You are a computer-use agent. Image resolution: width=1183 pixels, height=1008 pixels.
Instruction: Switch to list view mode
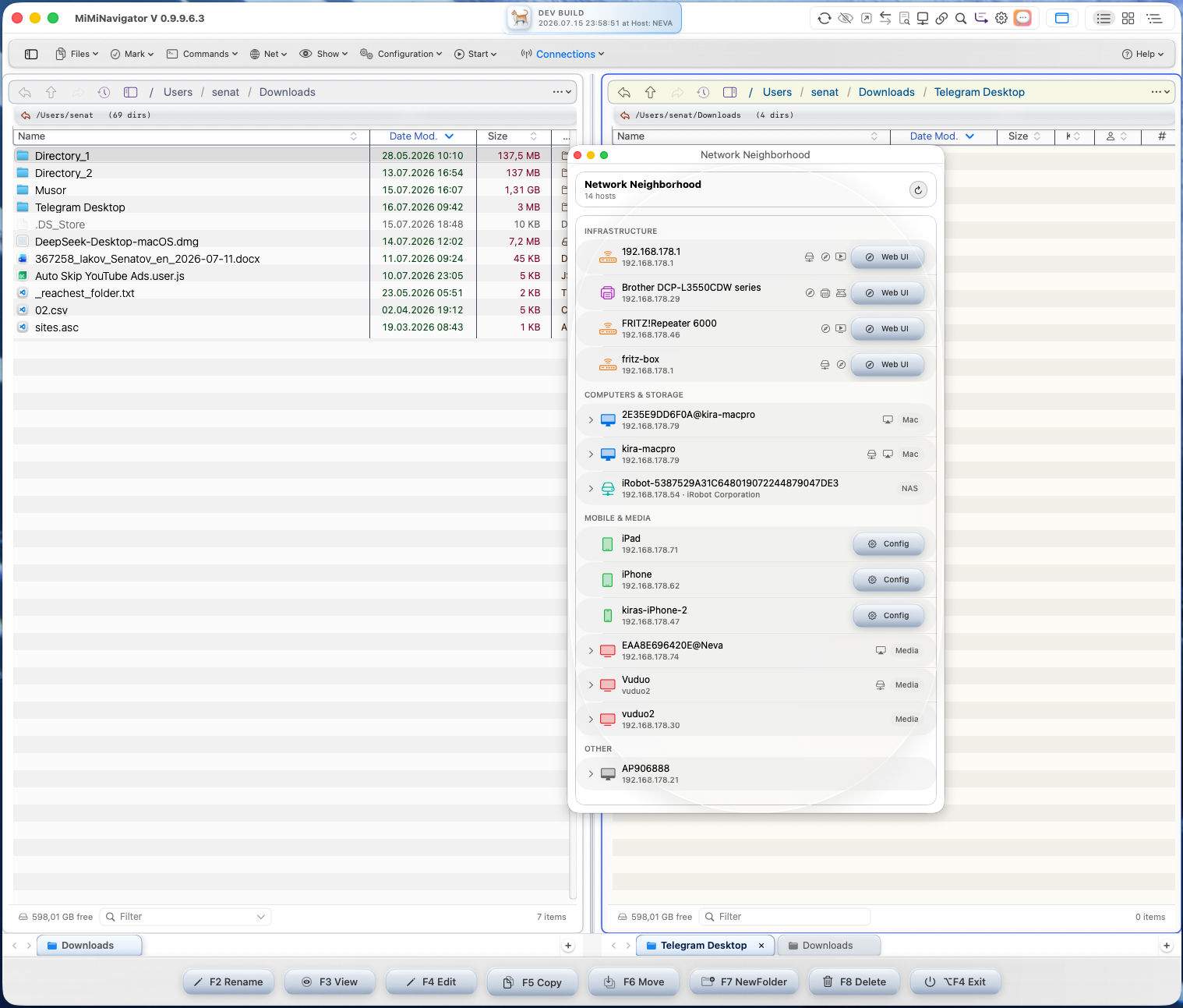click(1104, 18)
